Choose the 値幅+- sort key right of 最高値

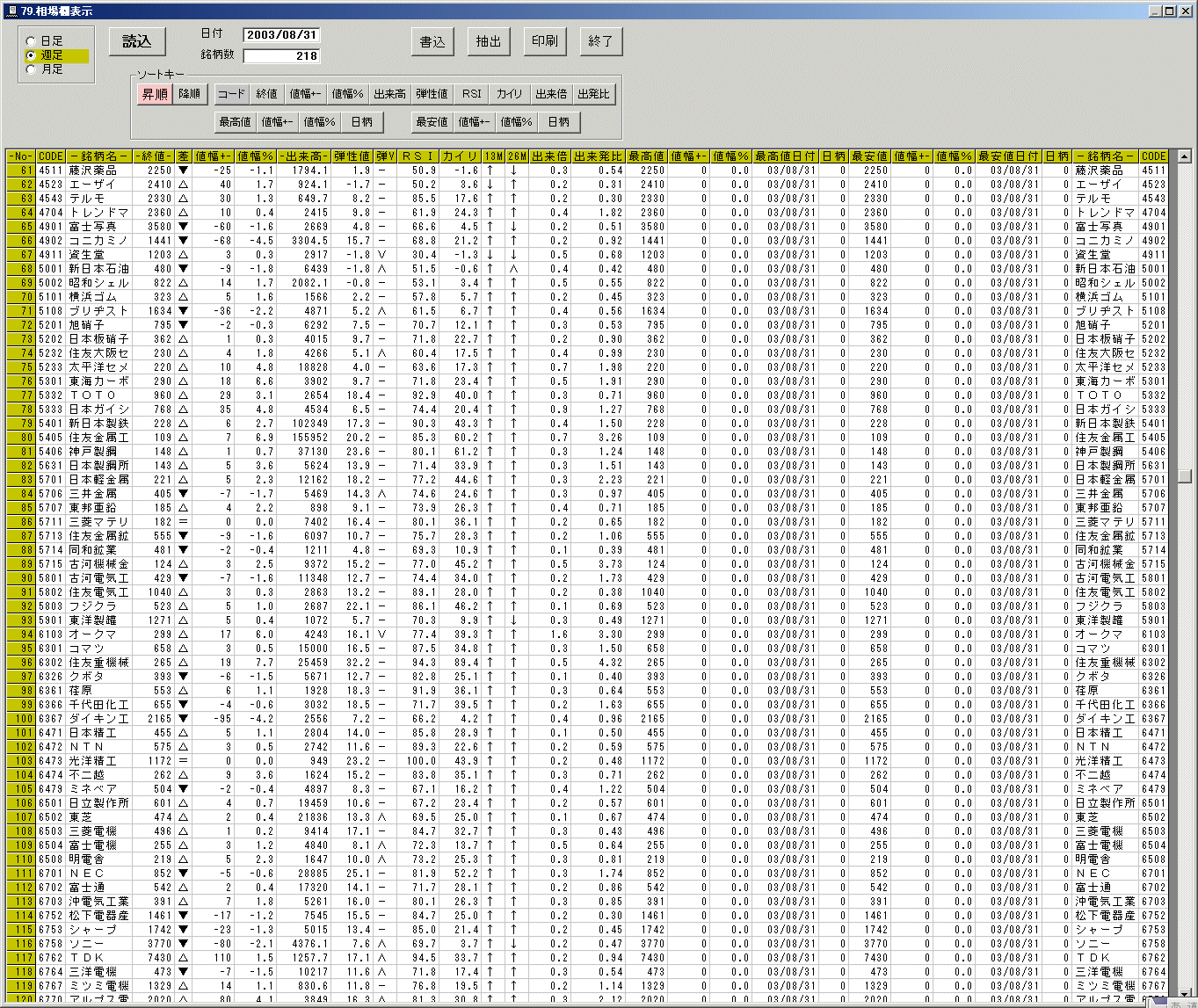coord(278,122)
